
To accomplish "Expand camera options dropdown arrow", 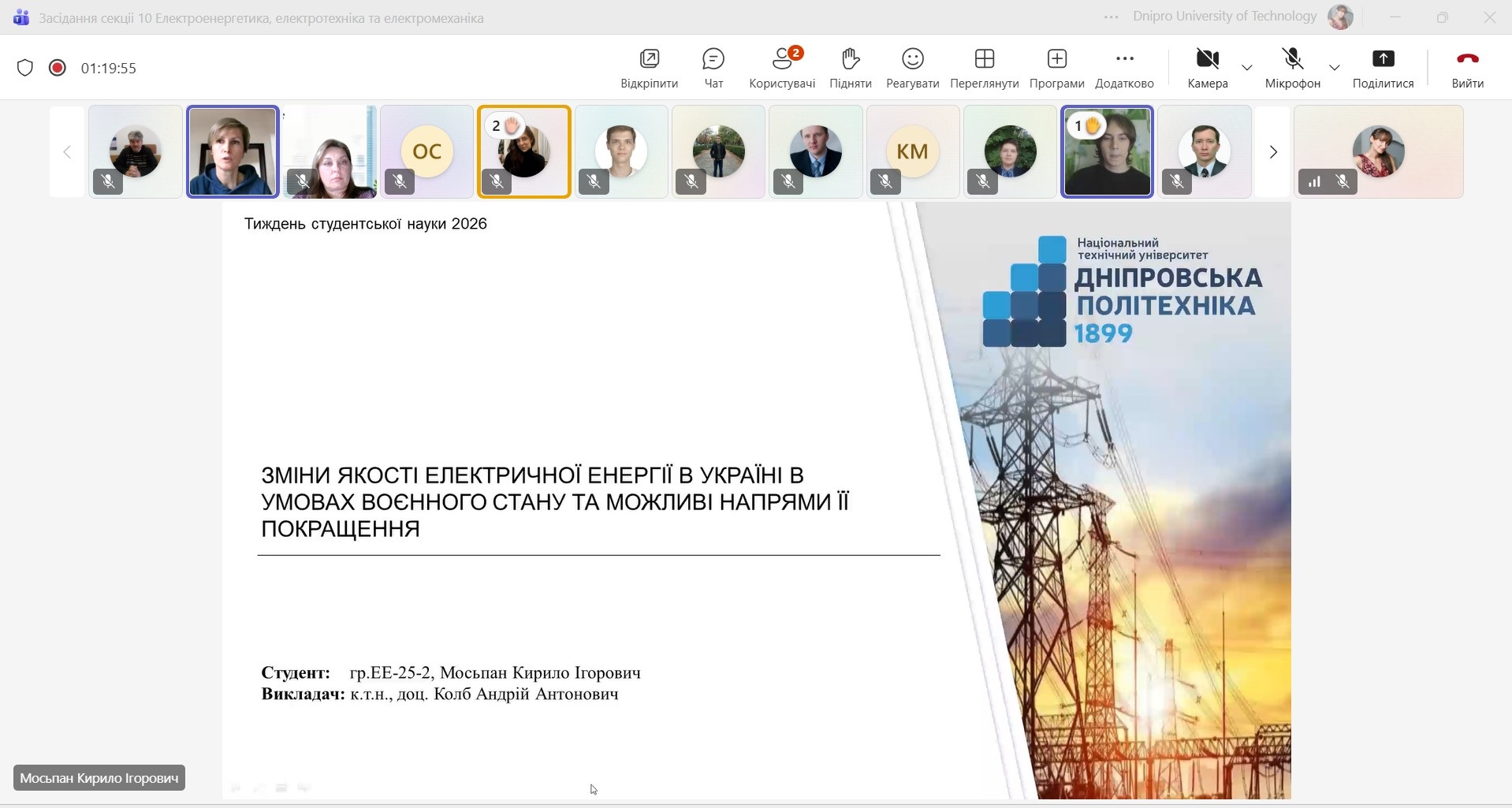I will pos(1247,68).
